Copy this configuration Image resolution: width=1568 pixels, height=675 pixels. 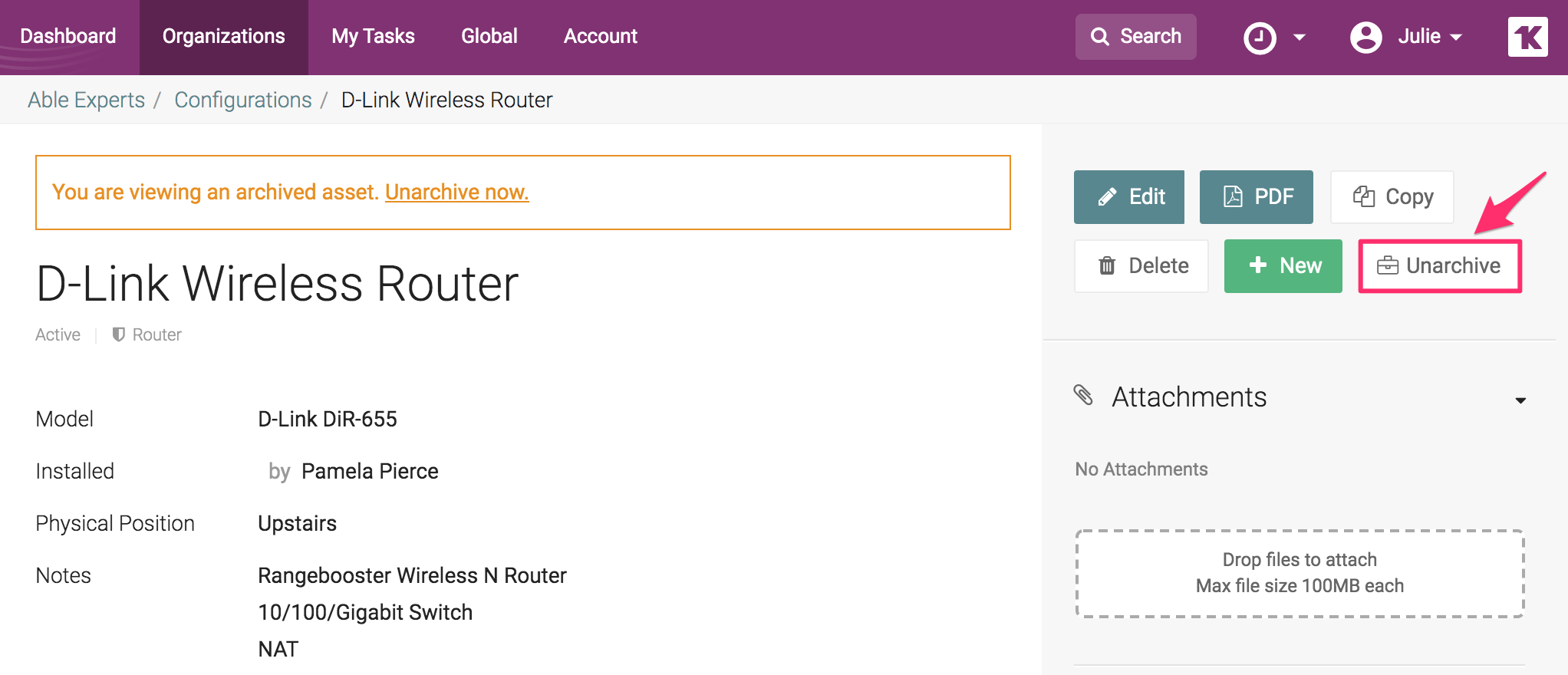[1392, 197]
